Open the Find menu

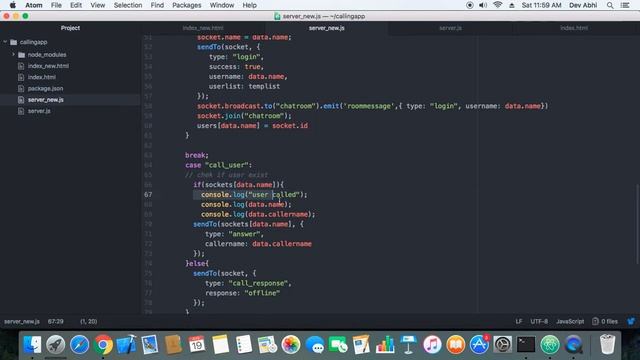coord(157,5)
